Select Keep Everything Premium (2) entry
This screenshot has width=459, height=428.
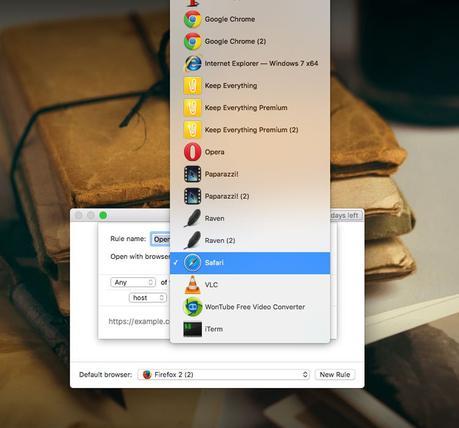point(250,130)
